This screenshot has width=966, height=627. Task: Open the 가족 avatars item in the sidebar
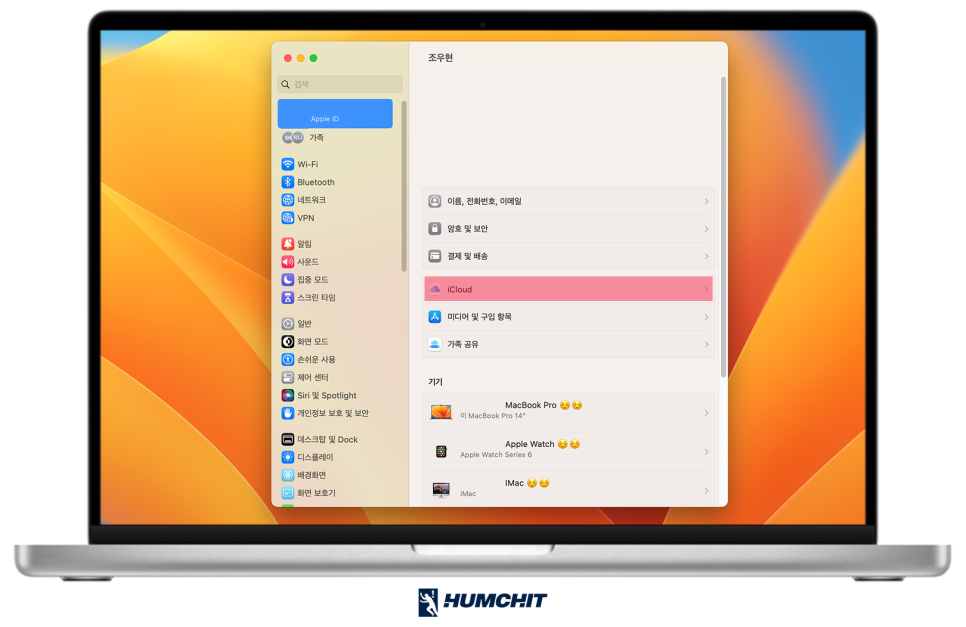click(293, 138)
